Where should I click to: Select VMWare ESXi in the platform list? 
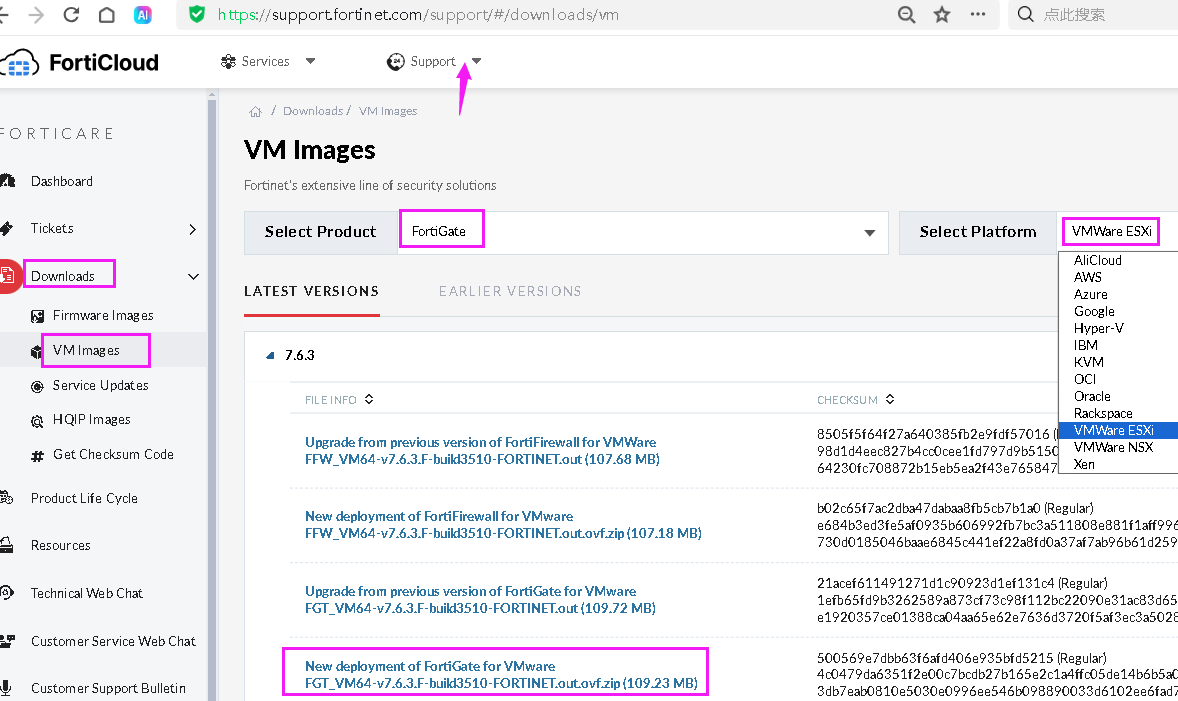coord(1118,431)
